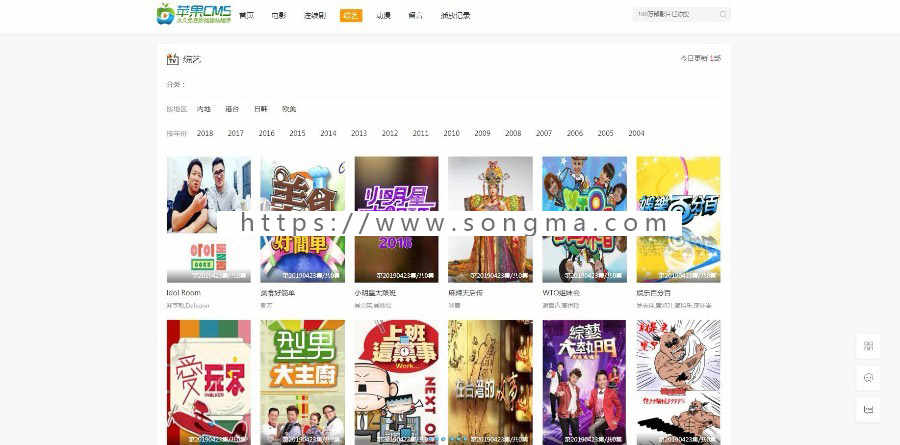Filter by year 2011
The image size is (900, 445).
coord(420,133)
